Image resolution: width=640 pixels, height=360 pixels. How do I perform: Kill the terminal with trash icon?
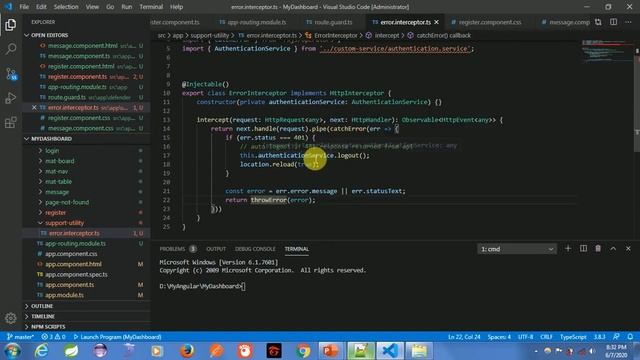598,249
